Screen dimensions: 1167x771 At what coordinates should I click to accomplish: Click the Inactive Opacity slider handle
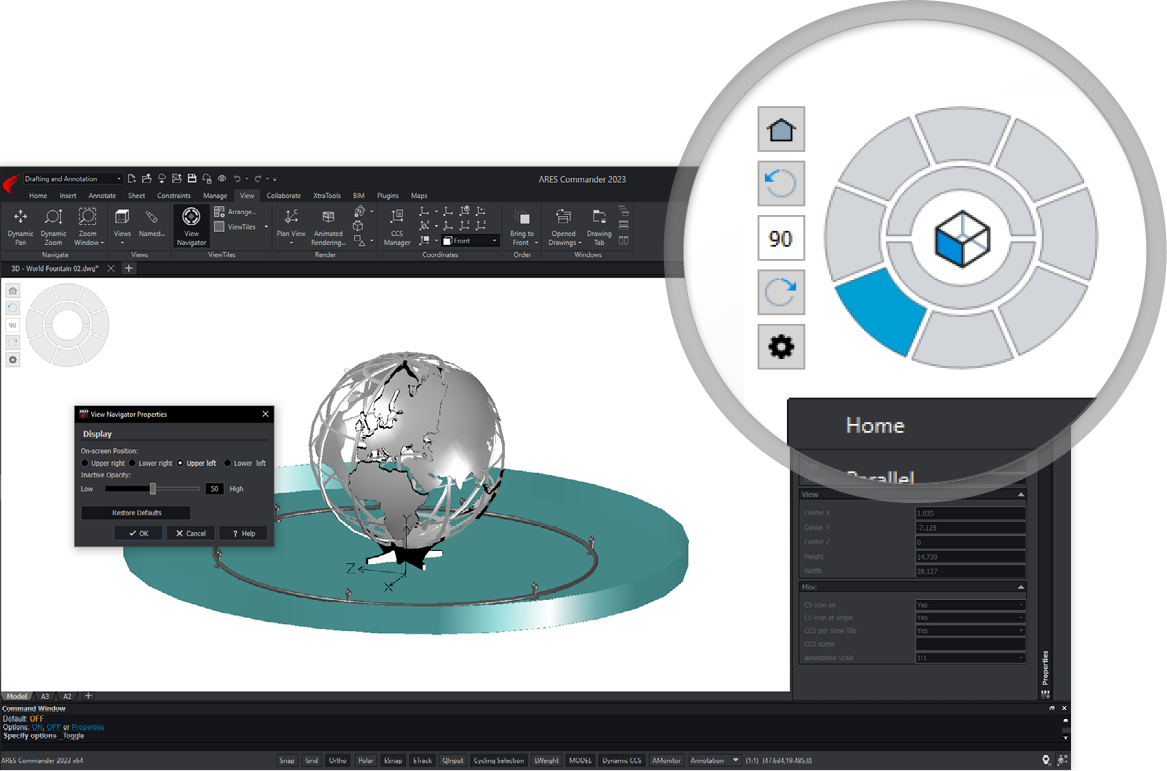click(x=153, y=489)
